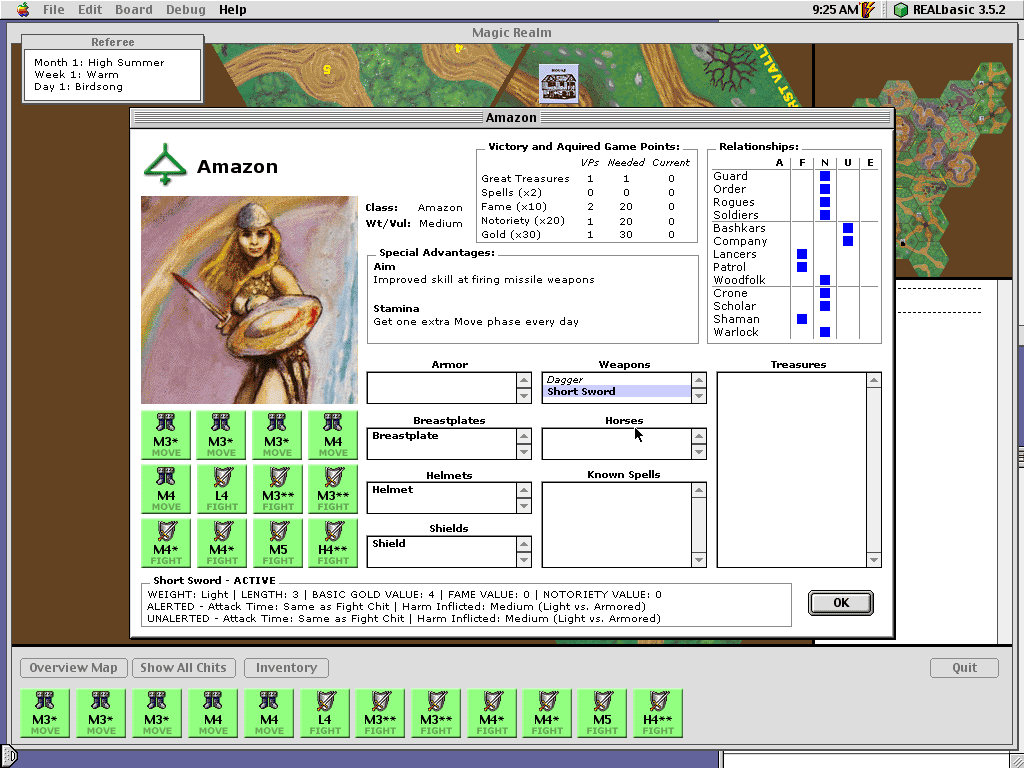Toggle Company unfriendly relationship square
Viewport: 1024px width, 768px height.
[x=848, y=241]
